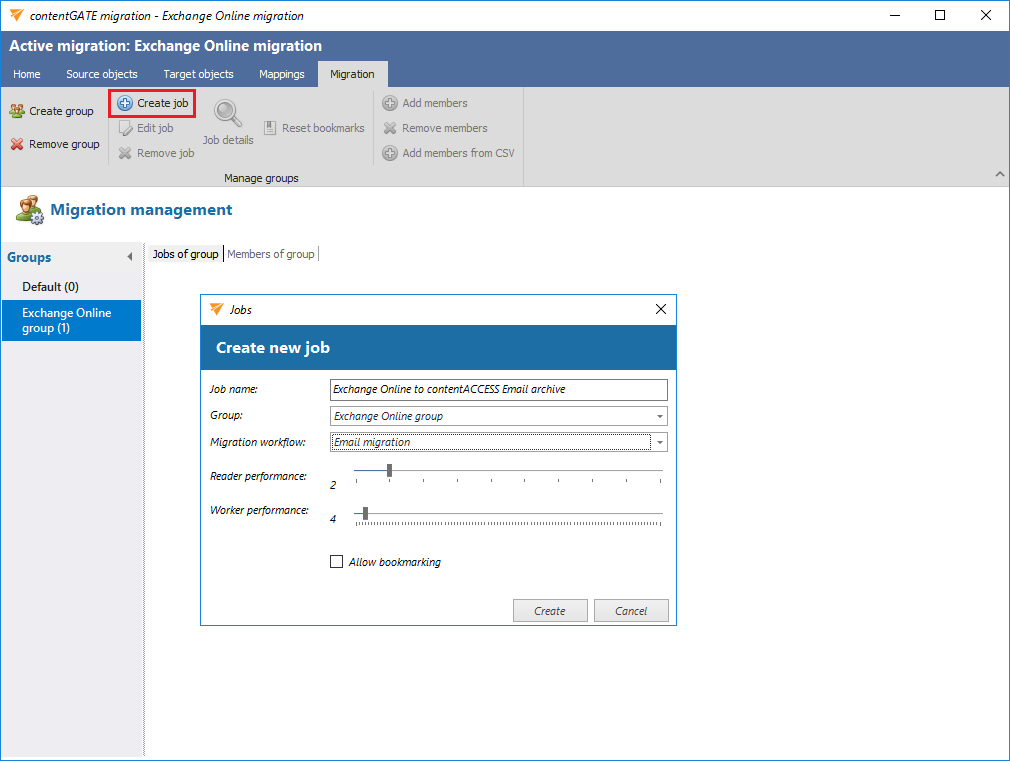The image size is (1010, 761).
Task: Collapse the ribbon with the chevron
Action: (x=999, y=175)
